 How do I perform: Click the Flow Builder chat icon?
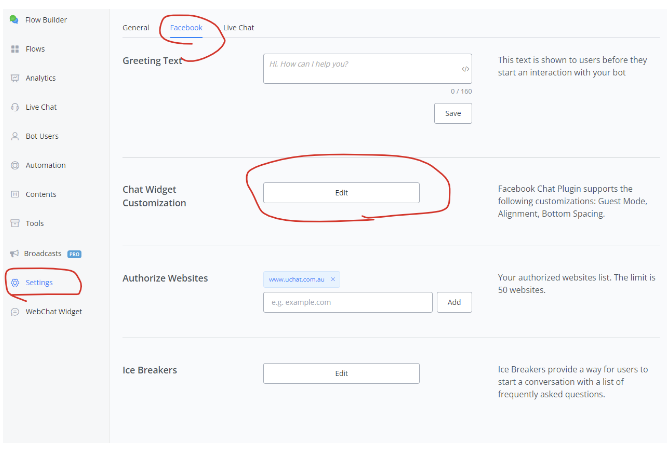click(x=14, y=20)
